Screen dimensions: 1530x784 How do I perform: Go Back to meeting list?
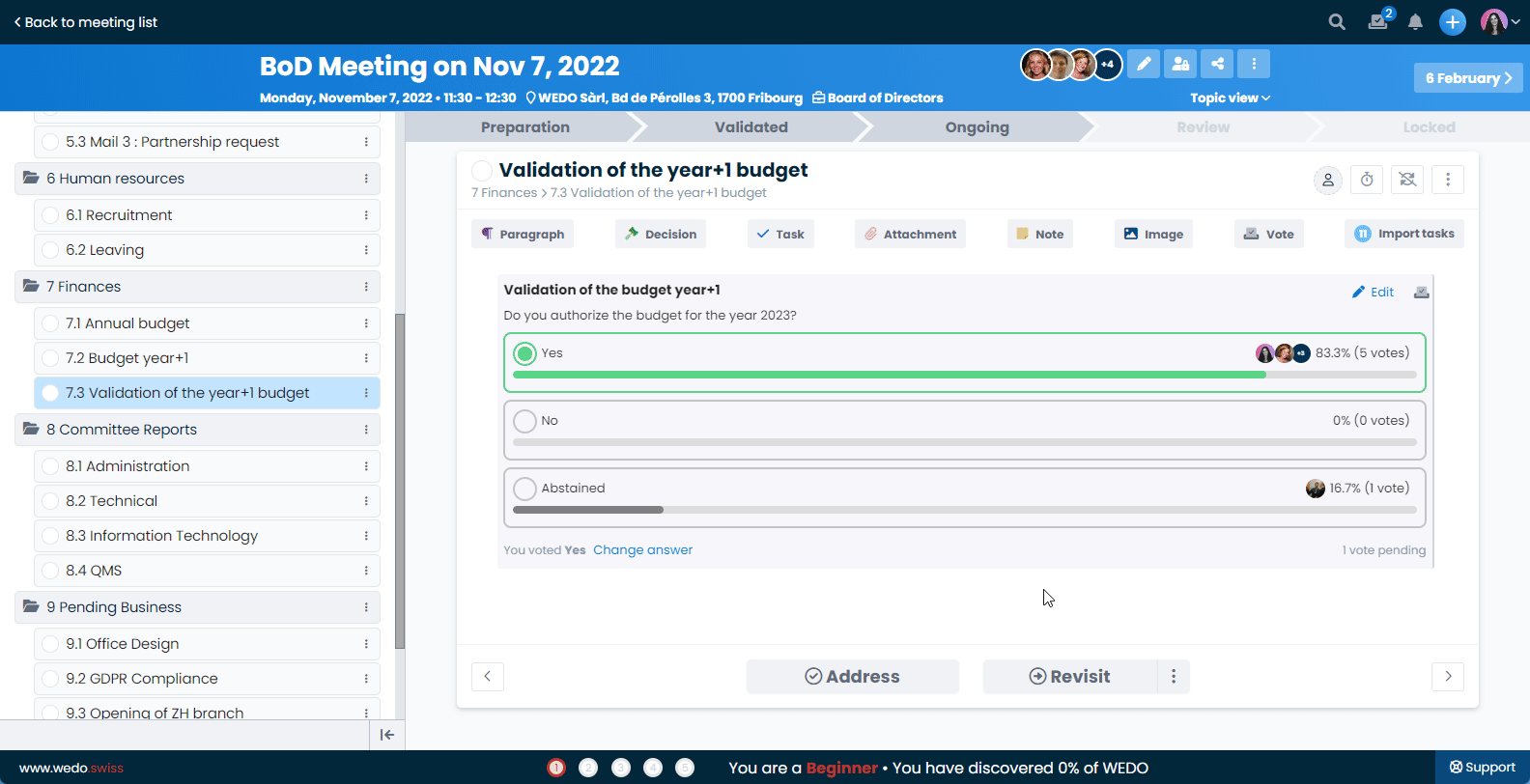[86, 22]
